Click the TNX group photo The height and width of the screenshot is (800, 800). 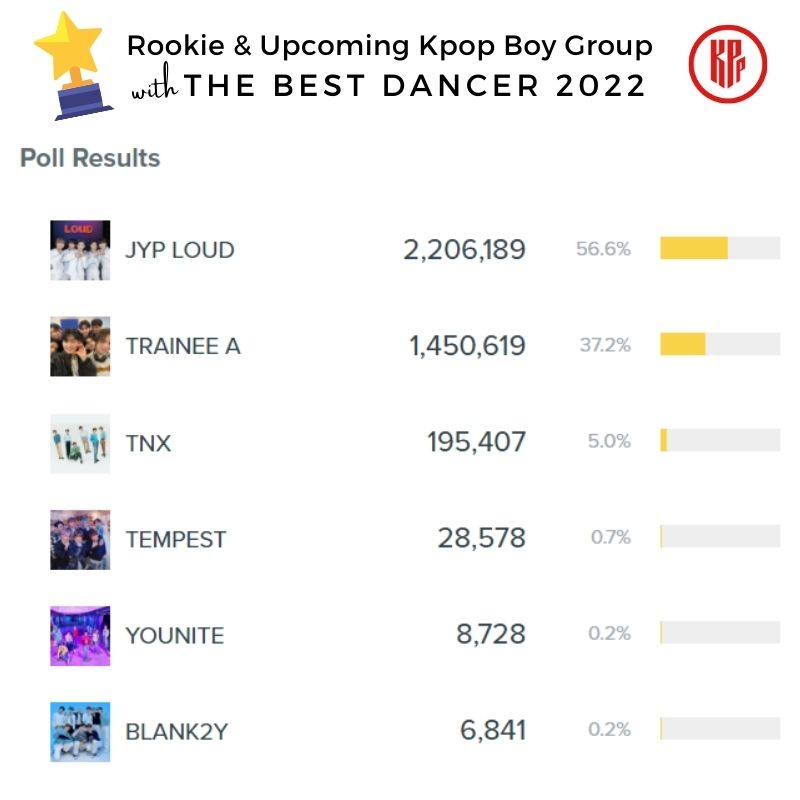tap(80, 443)
